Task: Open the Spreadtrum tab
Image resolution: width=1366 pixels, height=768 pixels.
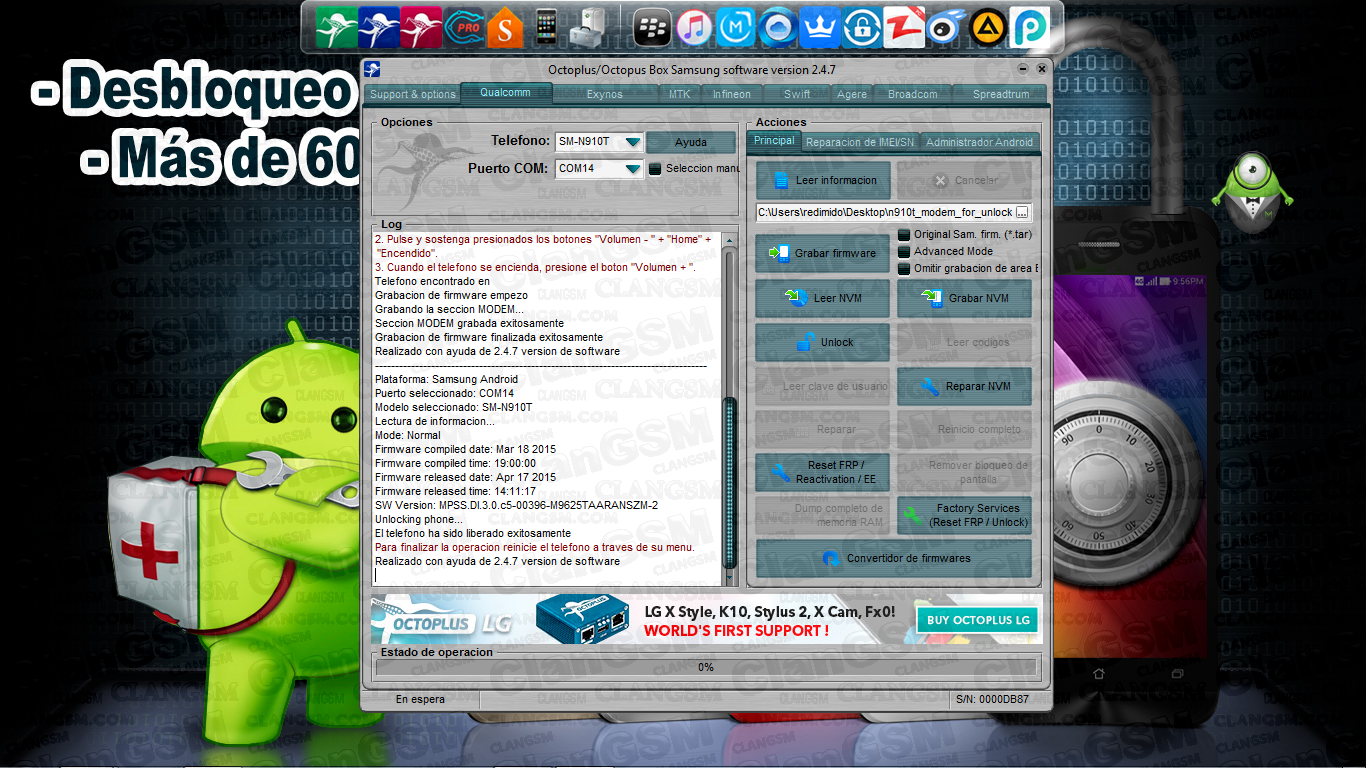Action: tap(1002, 94)
